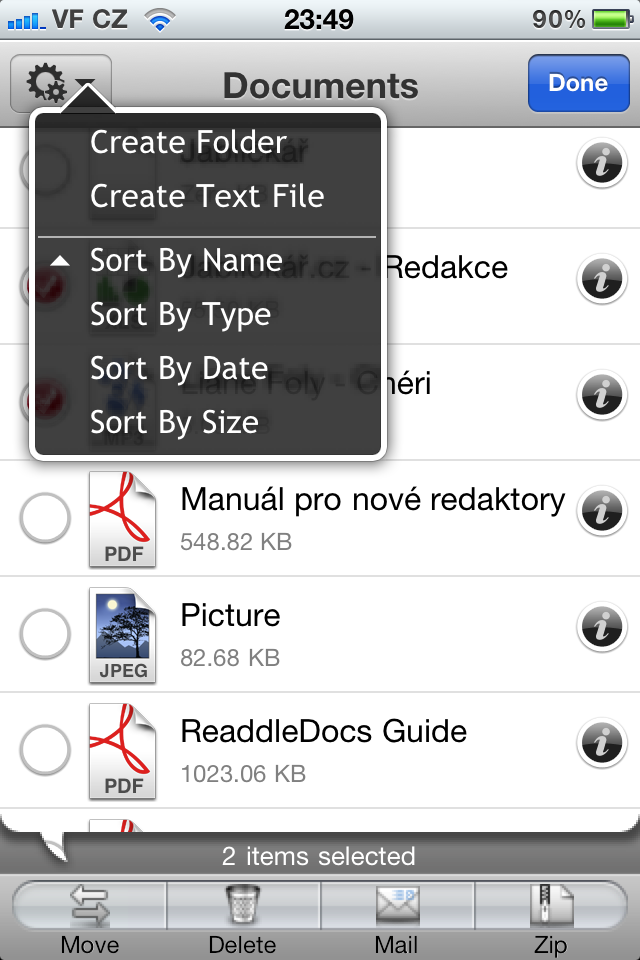Open the dropdown arrow next to gear
The height and width of the screenshot is (960, 640).
[85, 85]
